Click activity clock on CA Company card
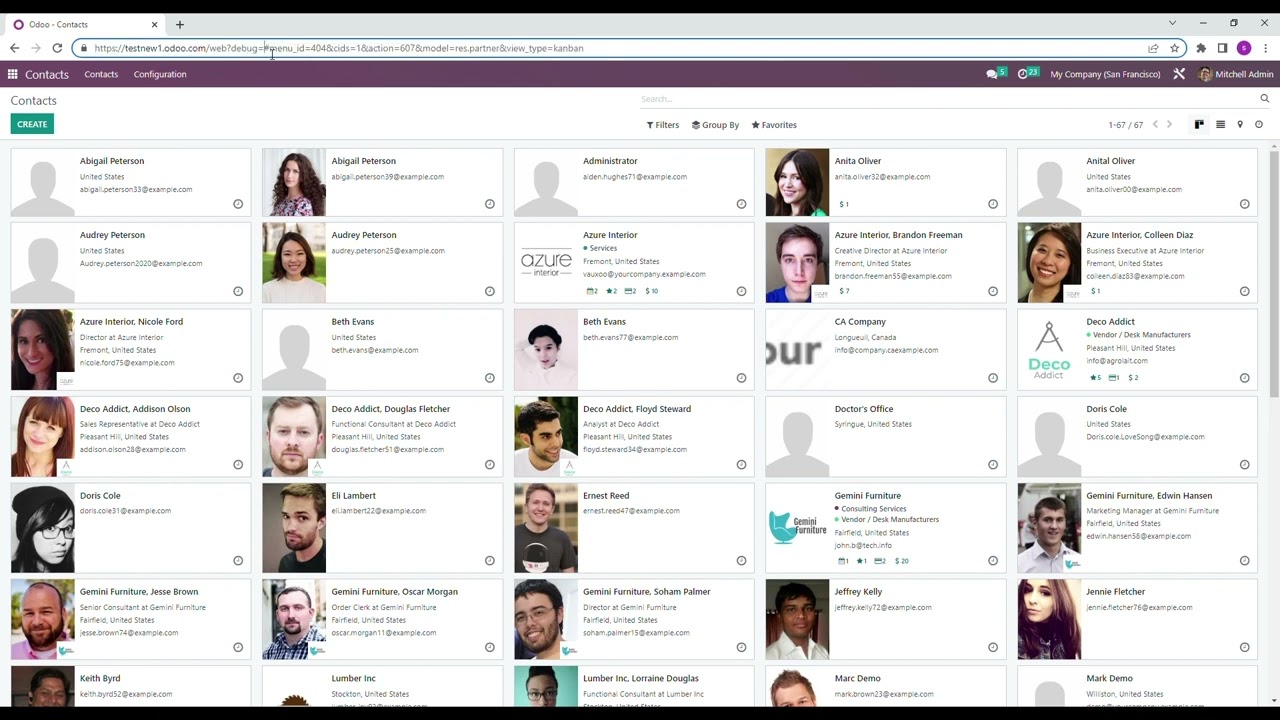This screenshot has width=1280, height=720. [x=993, y=378]
